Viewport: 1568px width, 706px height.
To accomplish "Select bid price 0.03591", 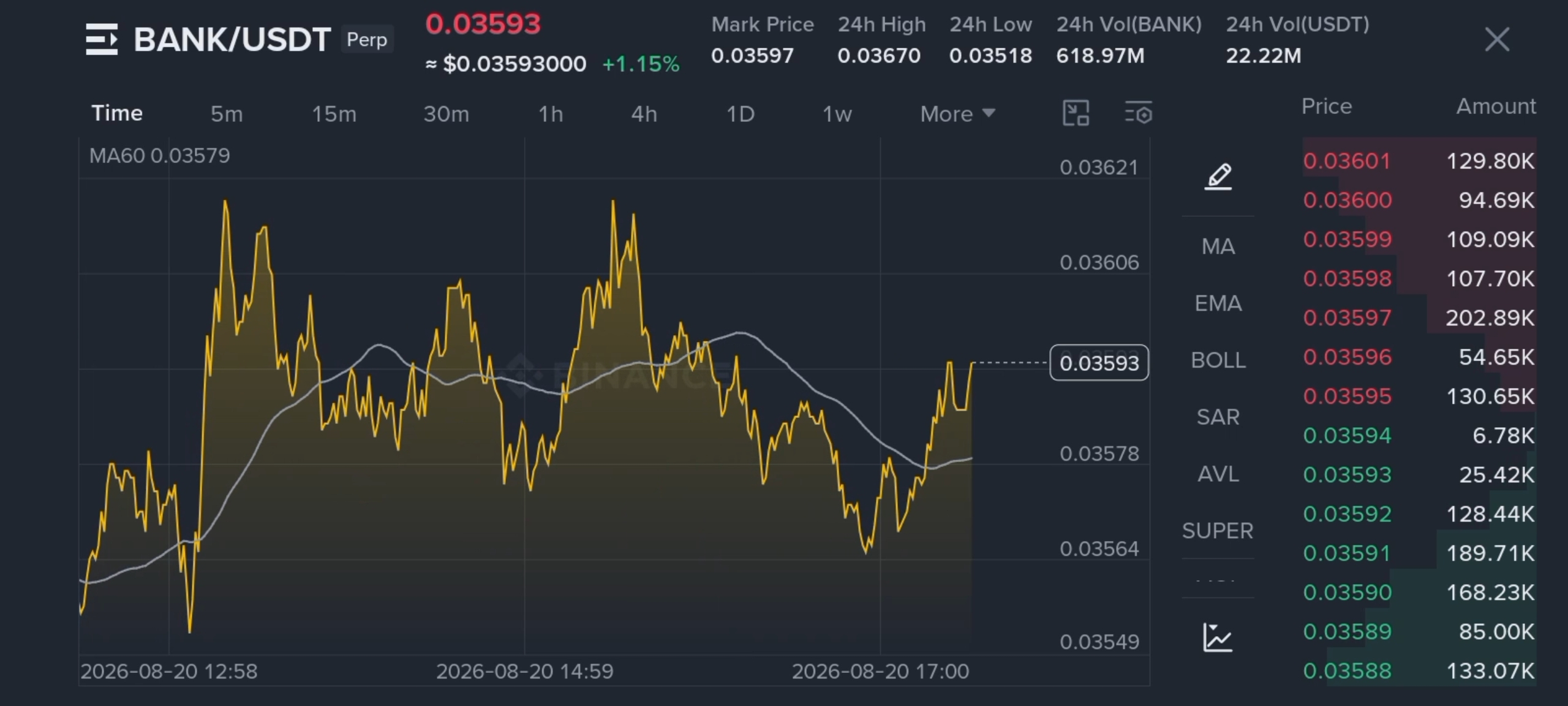I will coord(1347,553).
